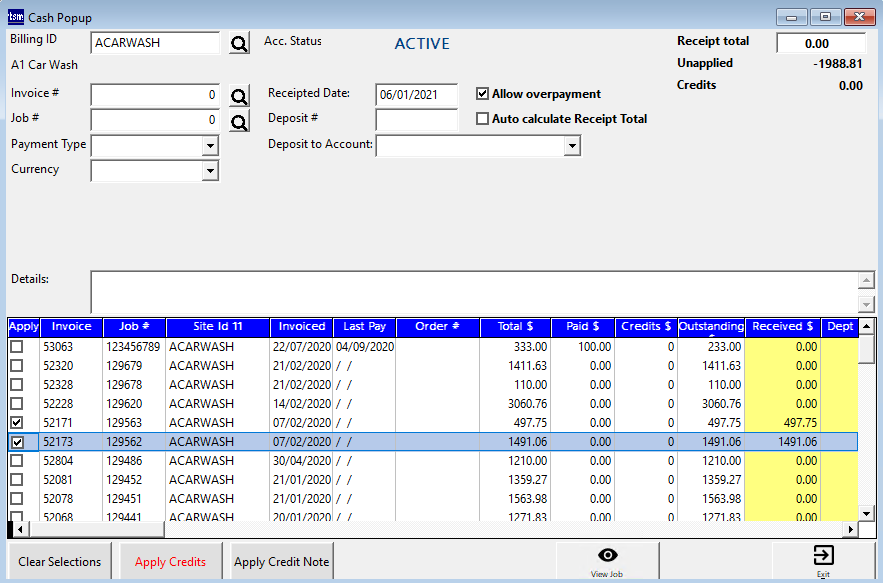Uncheck the Apply box for invoice 52171
This screenshot has height=583, width=883.
pyautogui.click(x=15, y=422)
